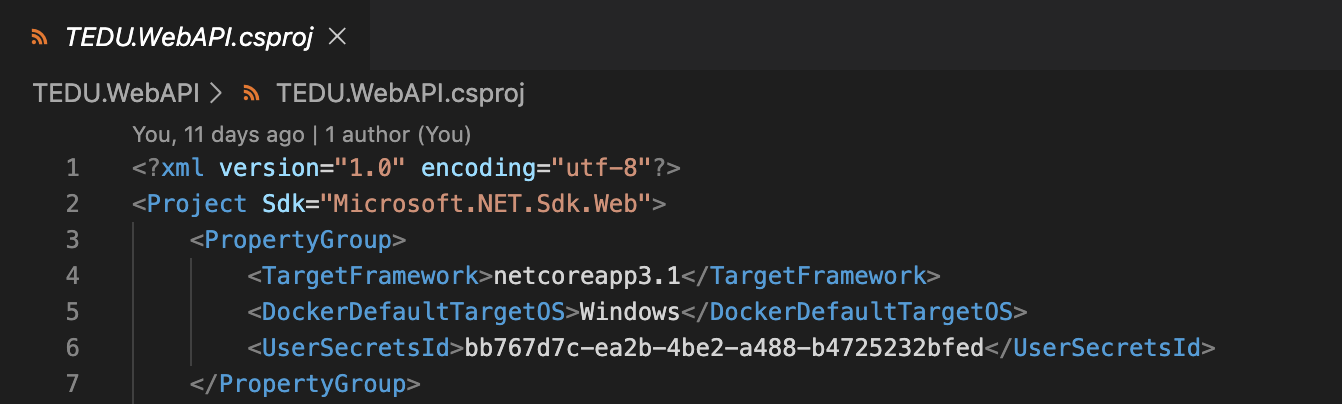
Task: Close the TEDU.WebAPI.csproj tab
Action: (337, 37)
